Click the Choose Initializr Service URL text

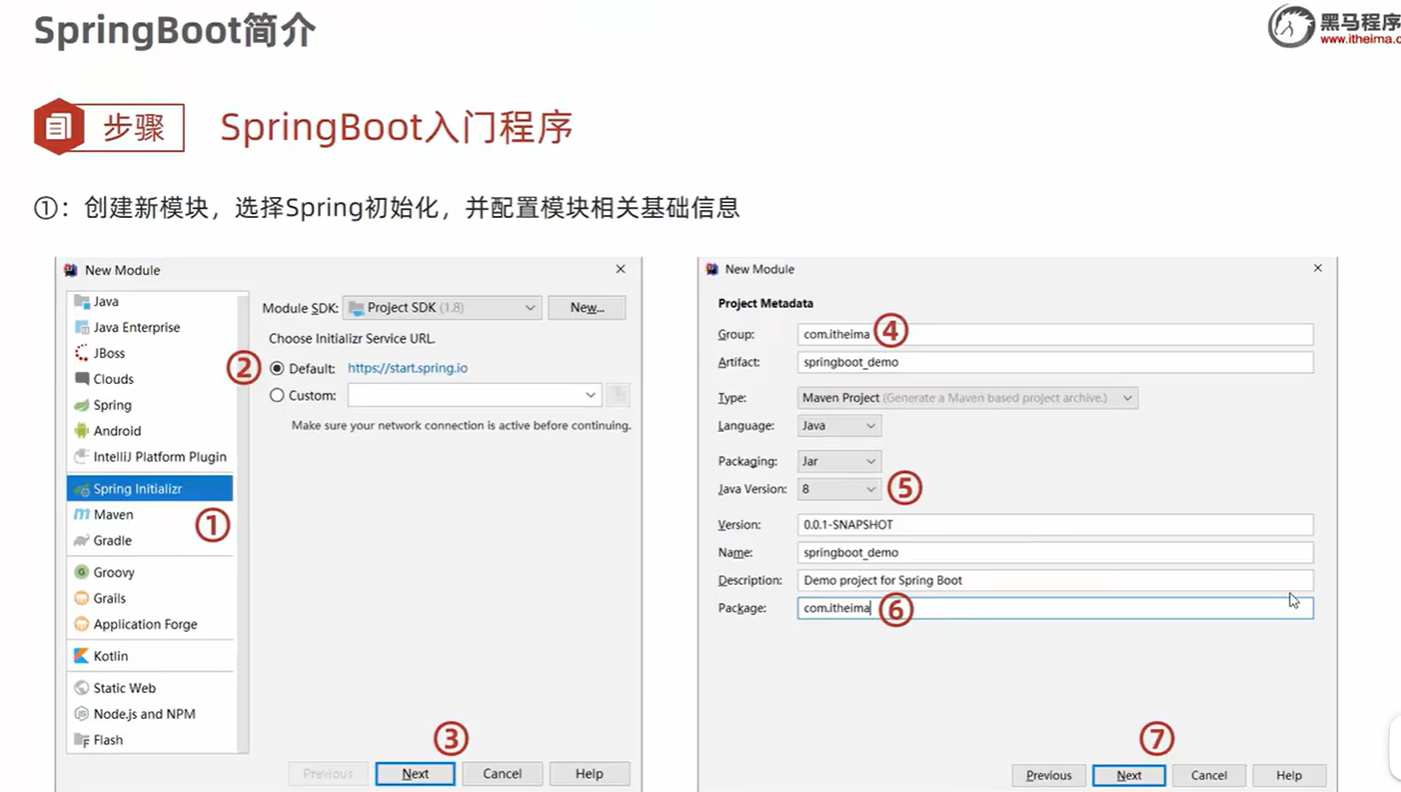[x=352, y=339]
